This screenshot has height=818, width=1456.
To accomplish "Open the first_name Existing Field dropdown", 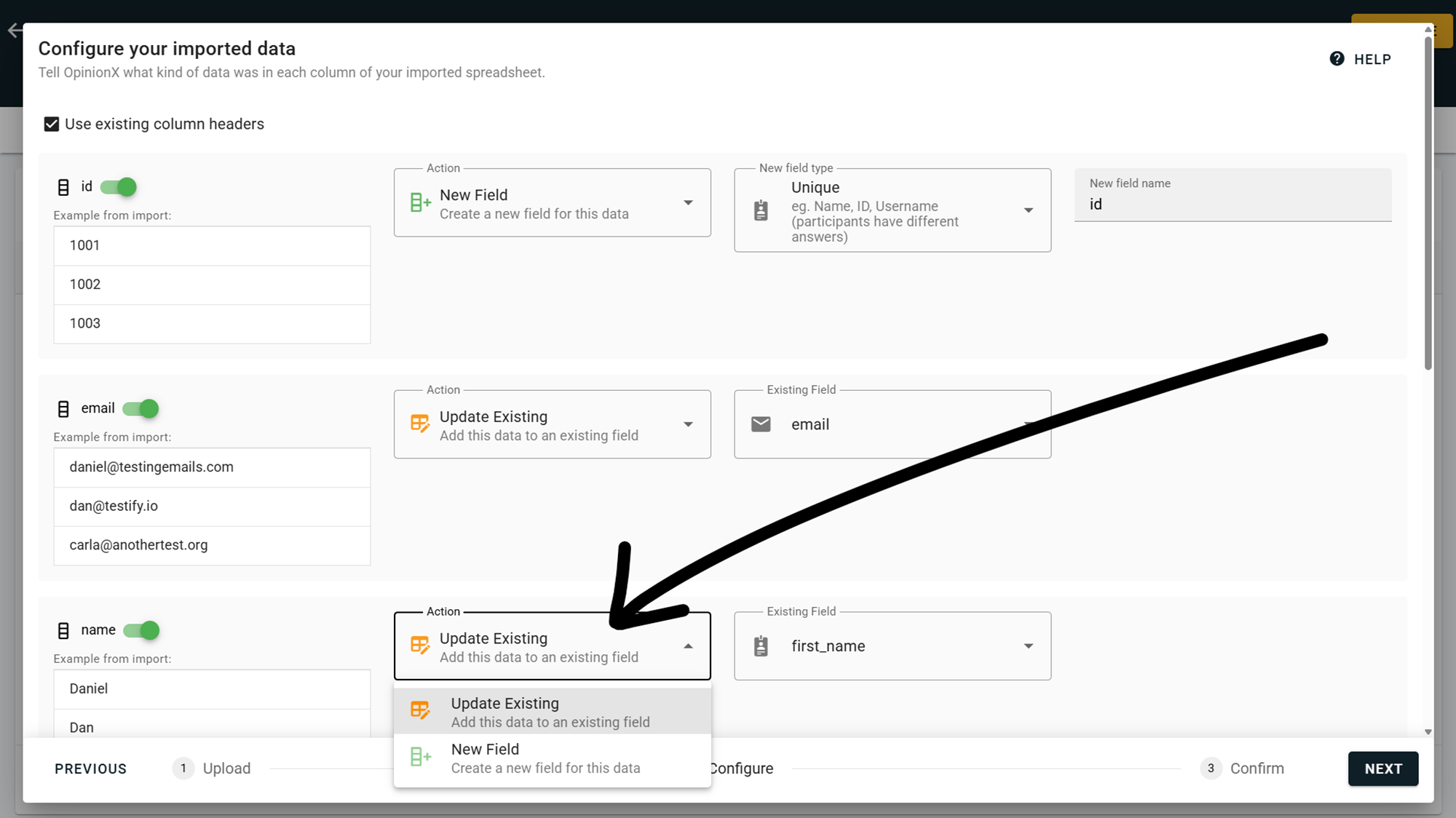I will coord(892,646).
